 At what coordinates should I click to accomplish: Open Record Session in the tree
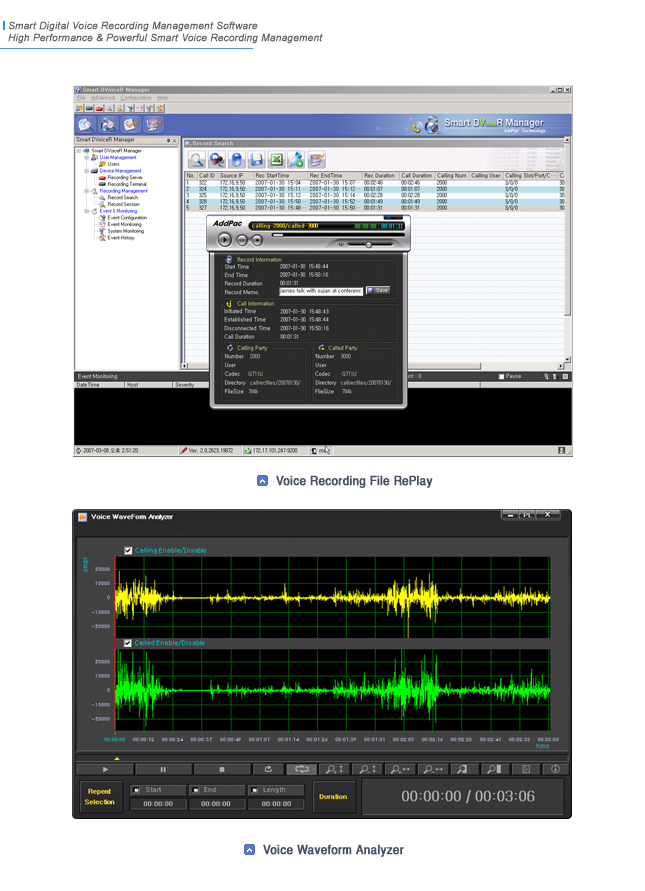(x=123, y=204)
